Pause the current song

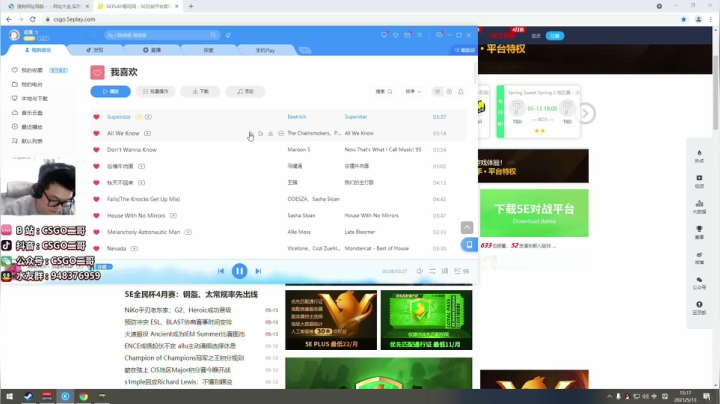coord(239,271)
